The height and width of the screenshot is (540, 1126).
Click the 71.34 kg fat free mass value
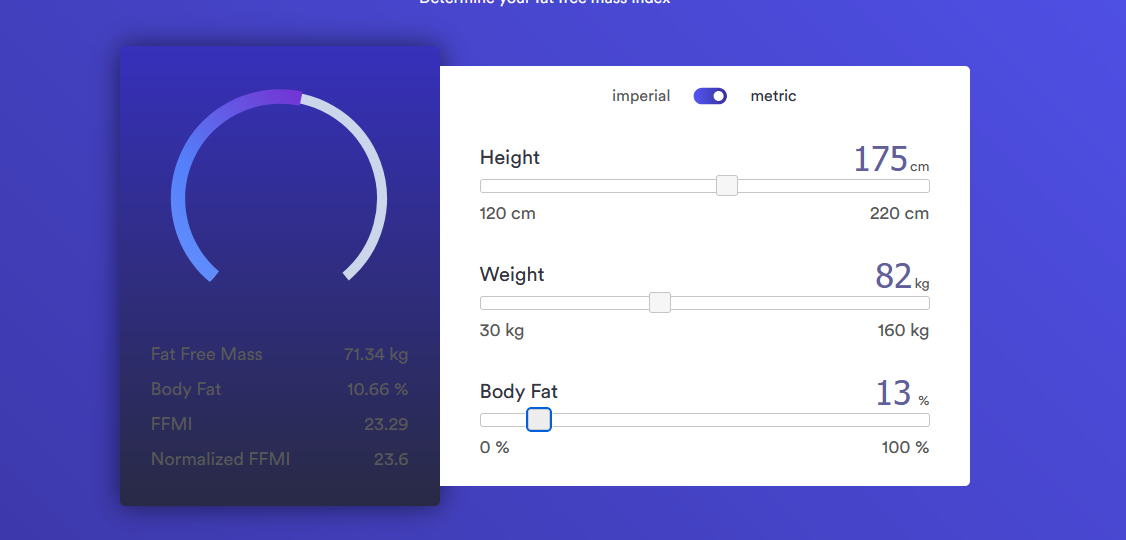click(376, 354)
